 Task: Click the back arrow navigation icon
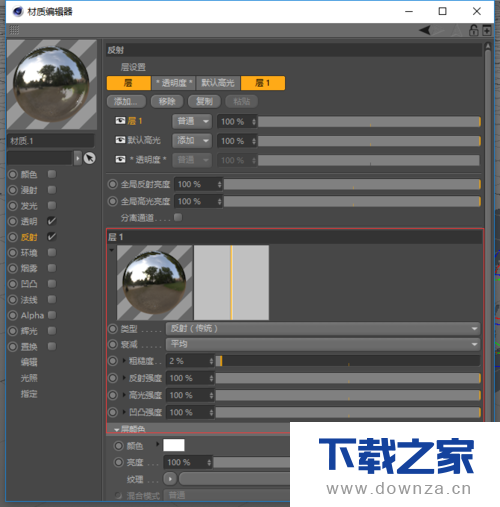[x=425, y=30]
